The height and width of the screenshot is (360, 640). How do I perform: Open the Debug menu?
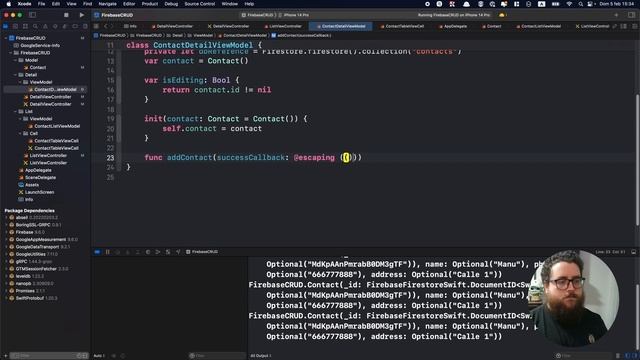coord(171,4)
